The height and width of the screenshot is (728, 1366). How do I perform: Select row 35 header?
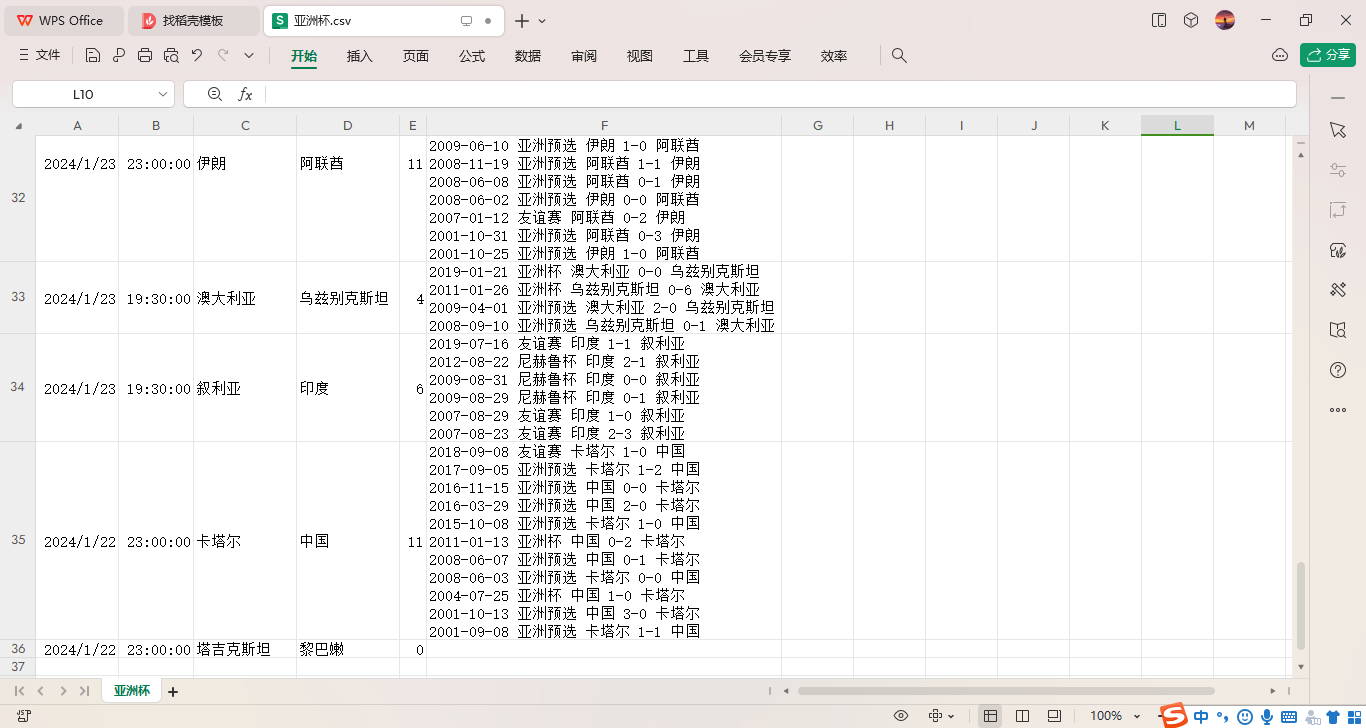click(18, 540)
